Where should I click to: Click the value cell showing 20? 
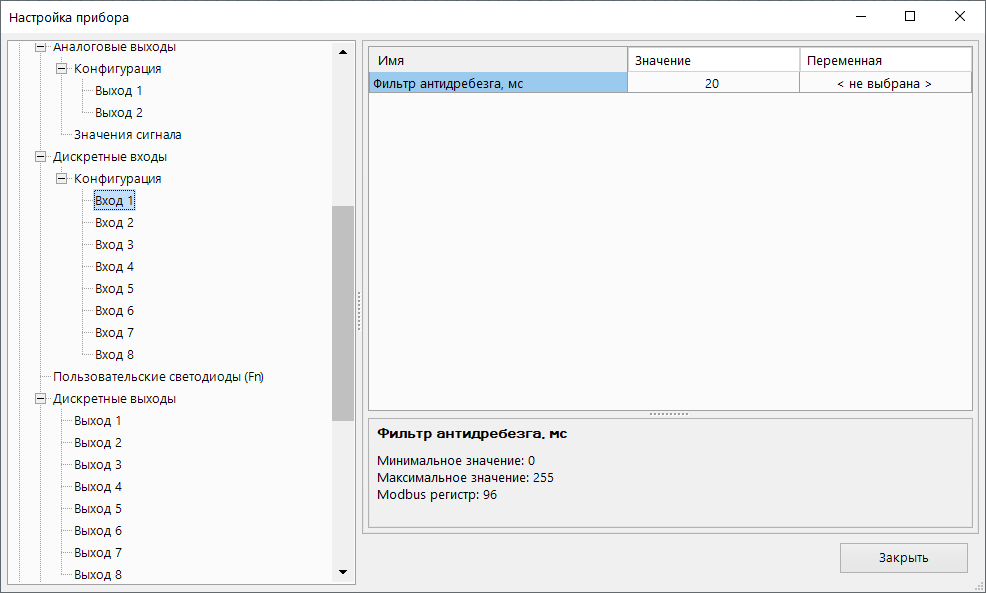click(712, 84)
